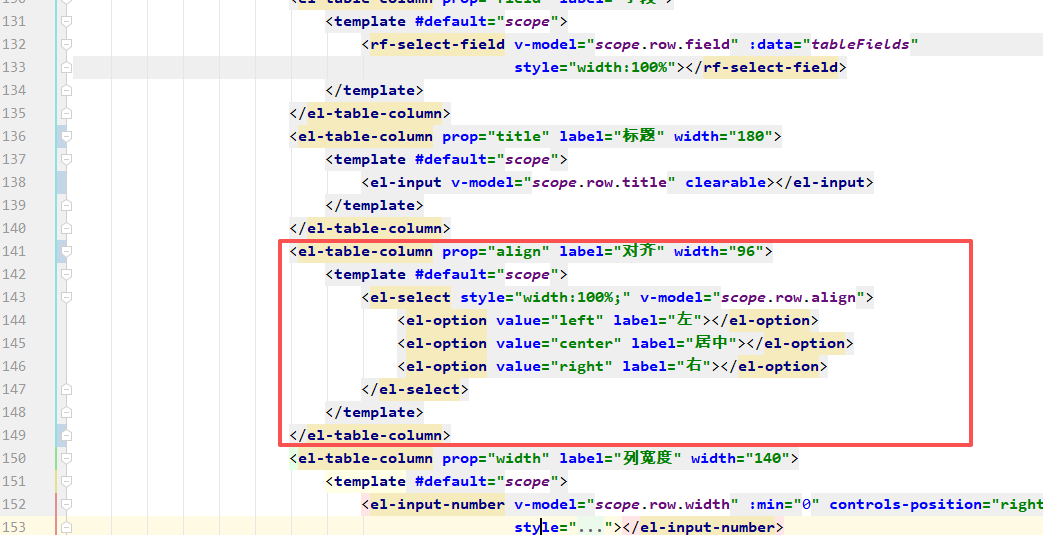Click fold end marker on line 149

pyautogui.click(x=66, y=435)
